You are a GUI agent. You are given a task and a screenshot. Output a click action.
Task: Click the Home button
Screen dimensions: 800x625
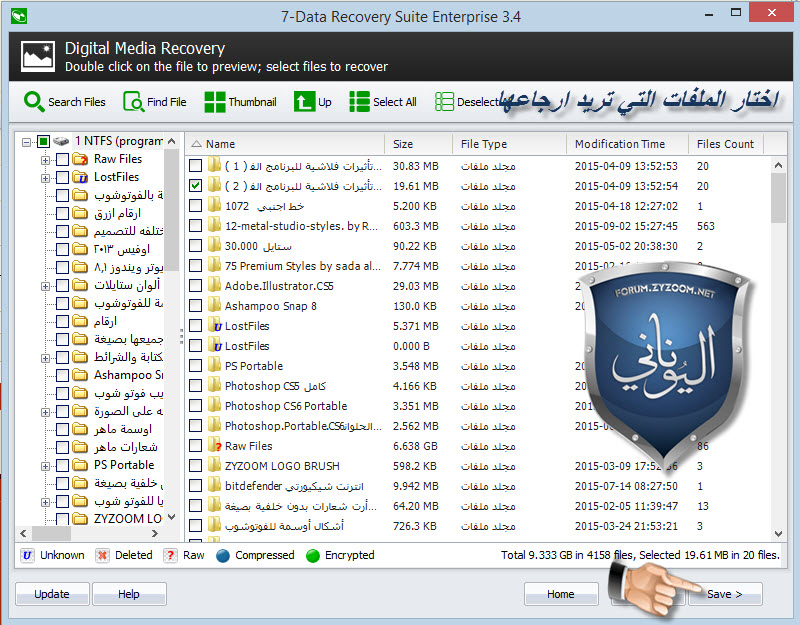[x=560, y=594]
